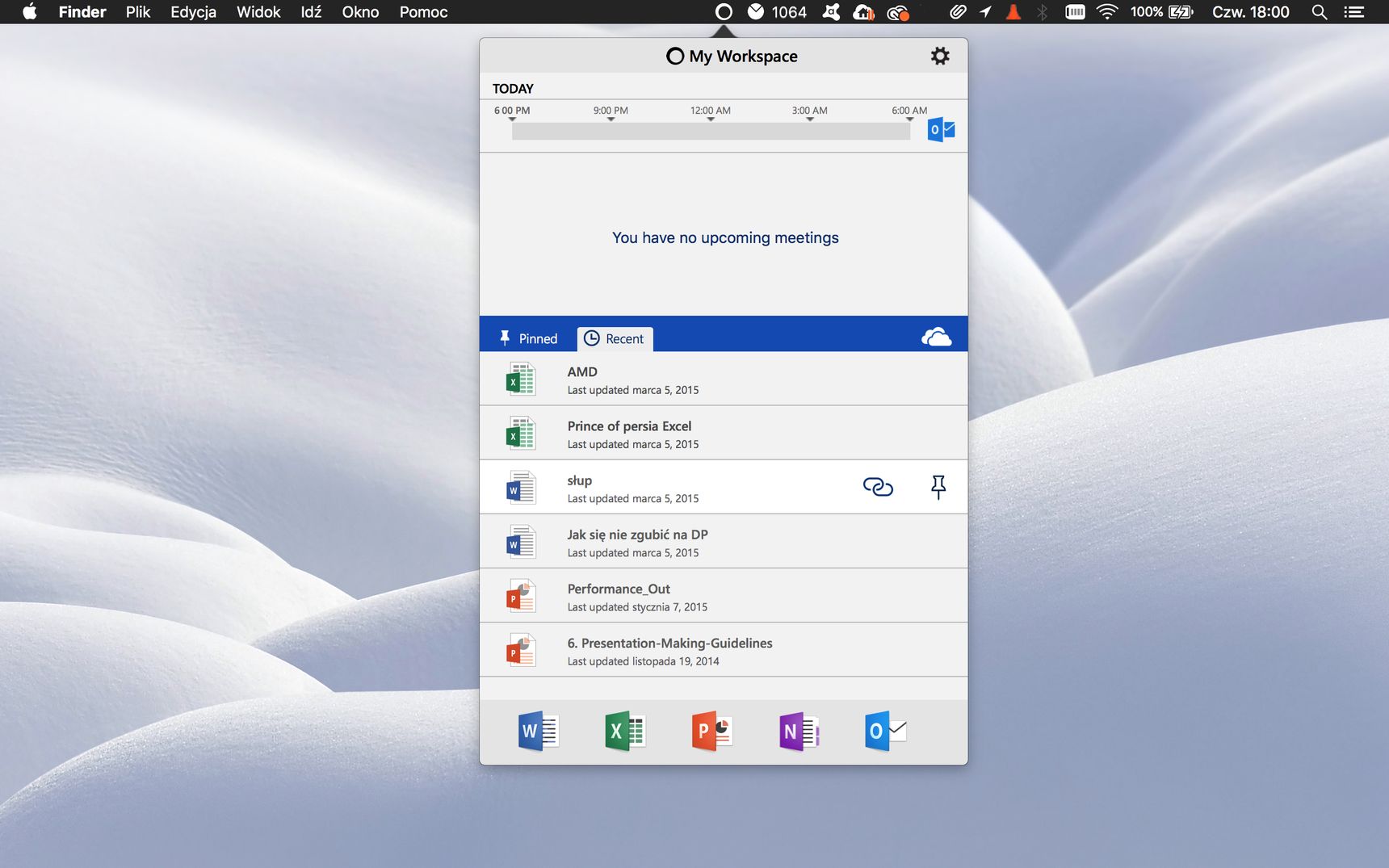
Task: Open the Widok menu
Action: pyautogui.click(x=258, y=12)
